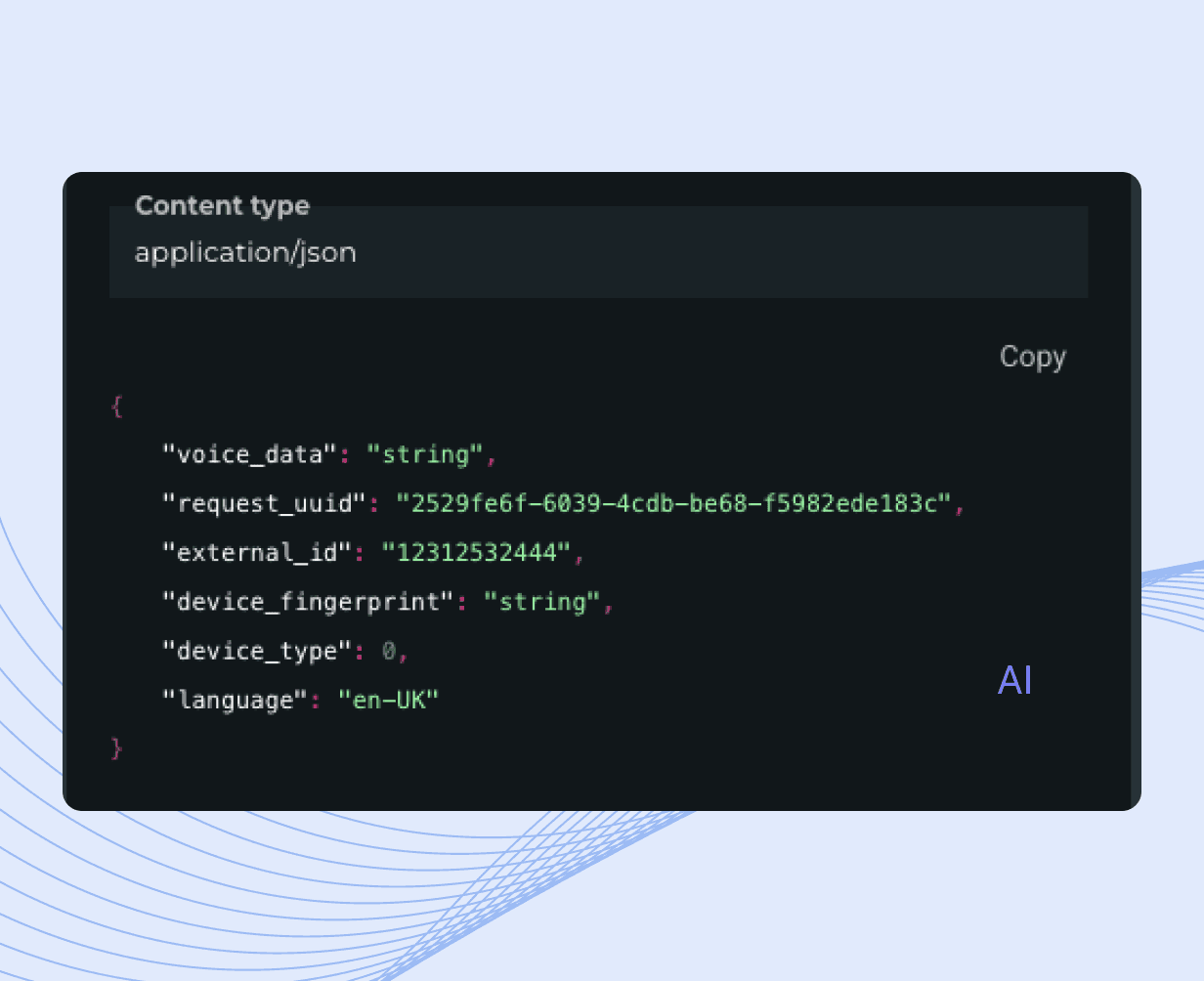Click the "external_id" key
The image size is (1204, 981).
[x=256, y=553]
